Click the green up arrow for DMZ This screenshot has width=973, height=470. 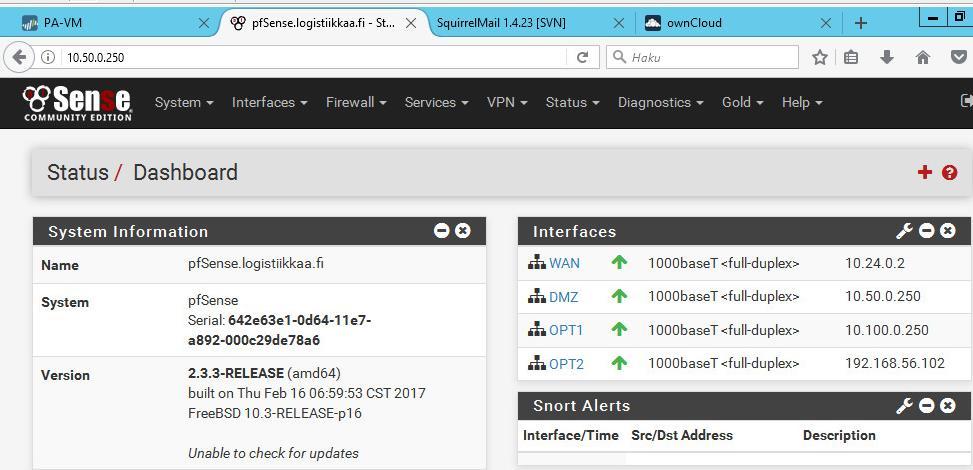[619, 296]
